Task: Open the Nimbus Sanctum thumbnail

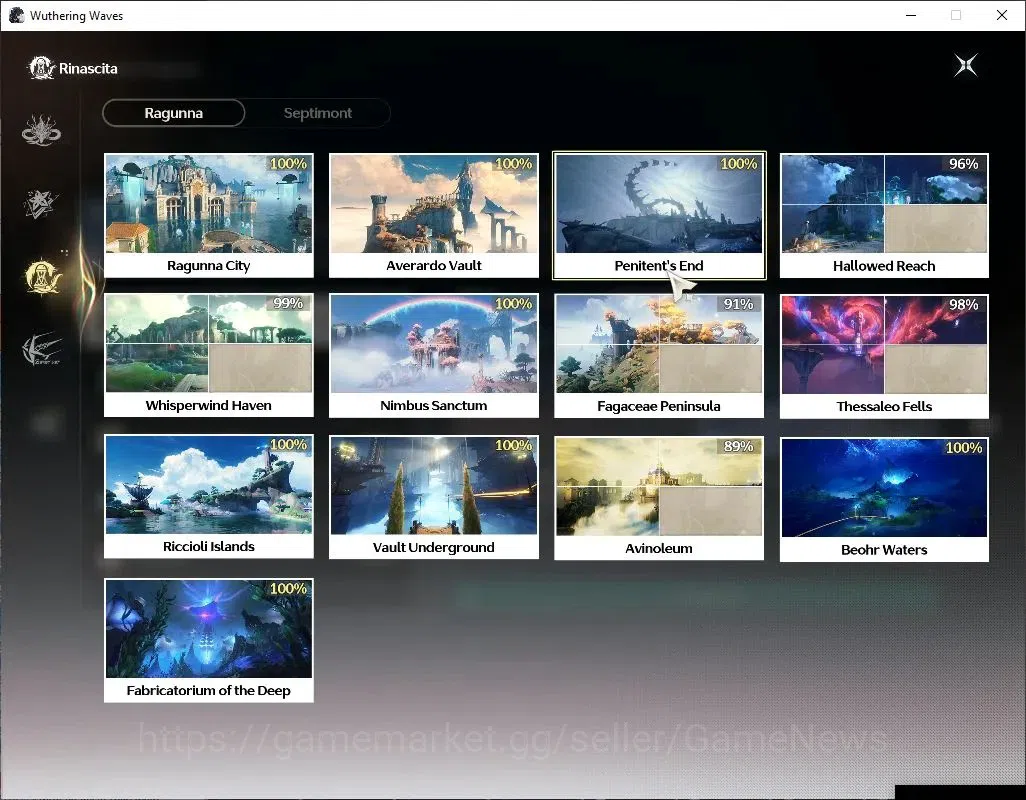Action: tap(434, 343)
